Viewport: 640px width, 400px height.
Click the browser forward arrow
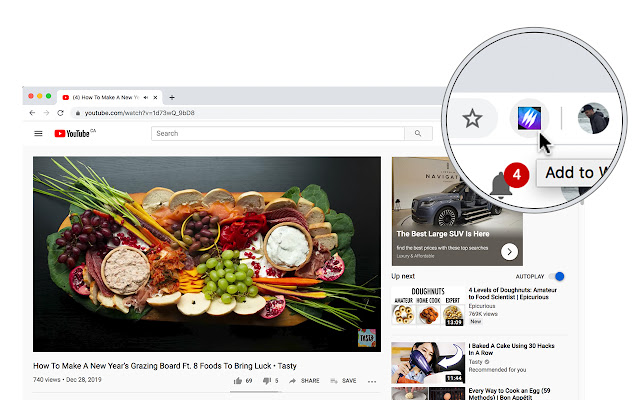tap(47, 113)
